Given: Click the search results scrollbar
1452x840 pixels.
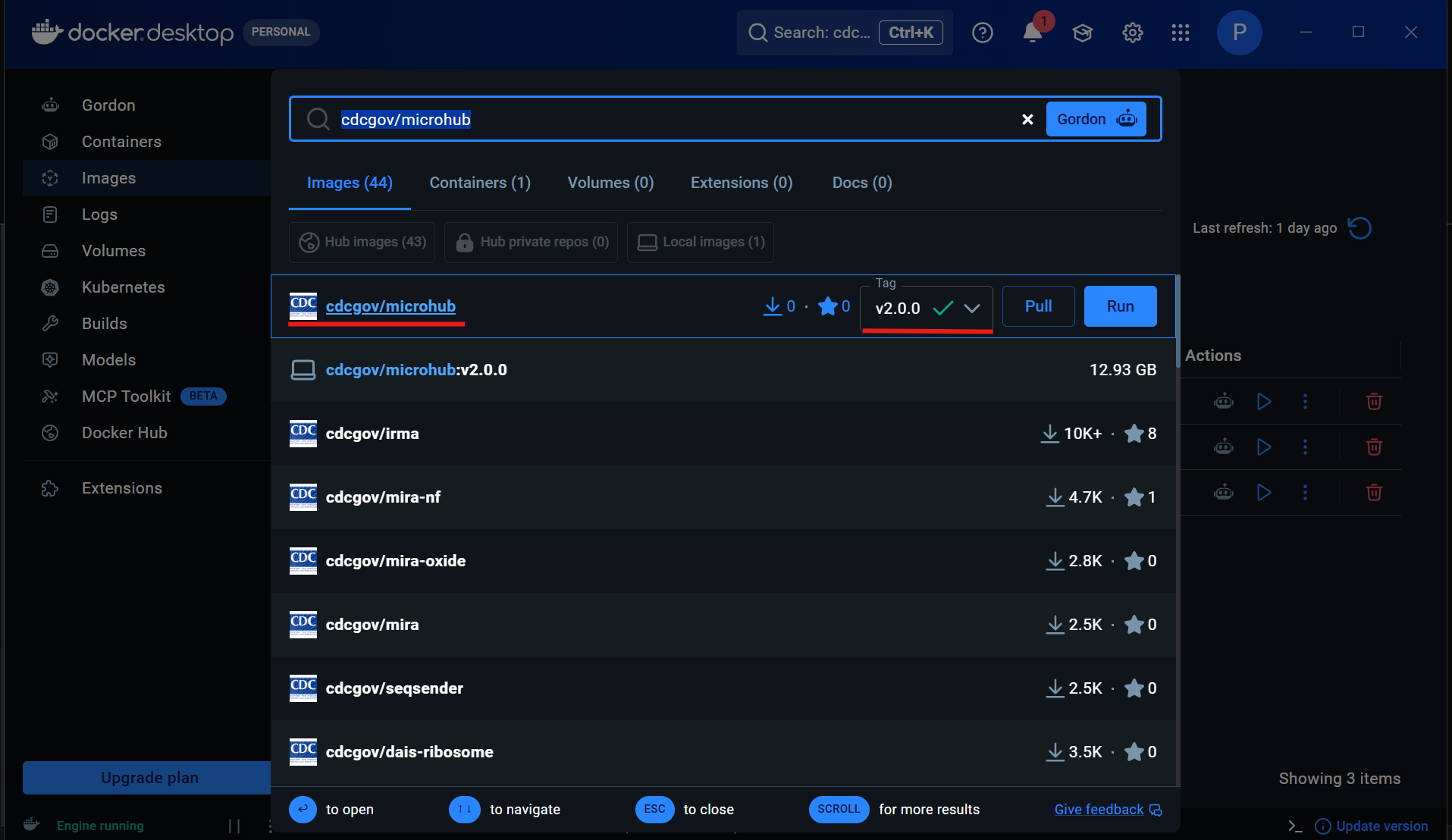Looking at the screenshot, I should (x=1178, y=321).
